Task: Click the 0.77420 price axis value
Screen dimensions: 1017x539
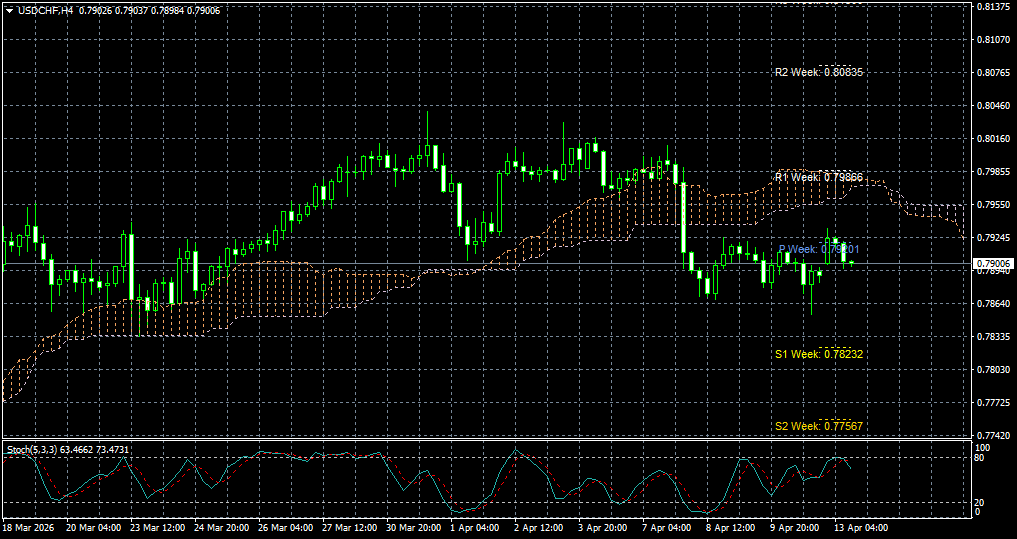Action: (x=994, y=435)
